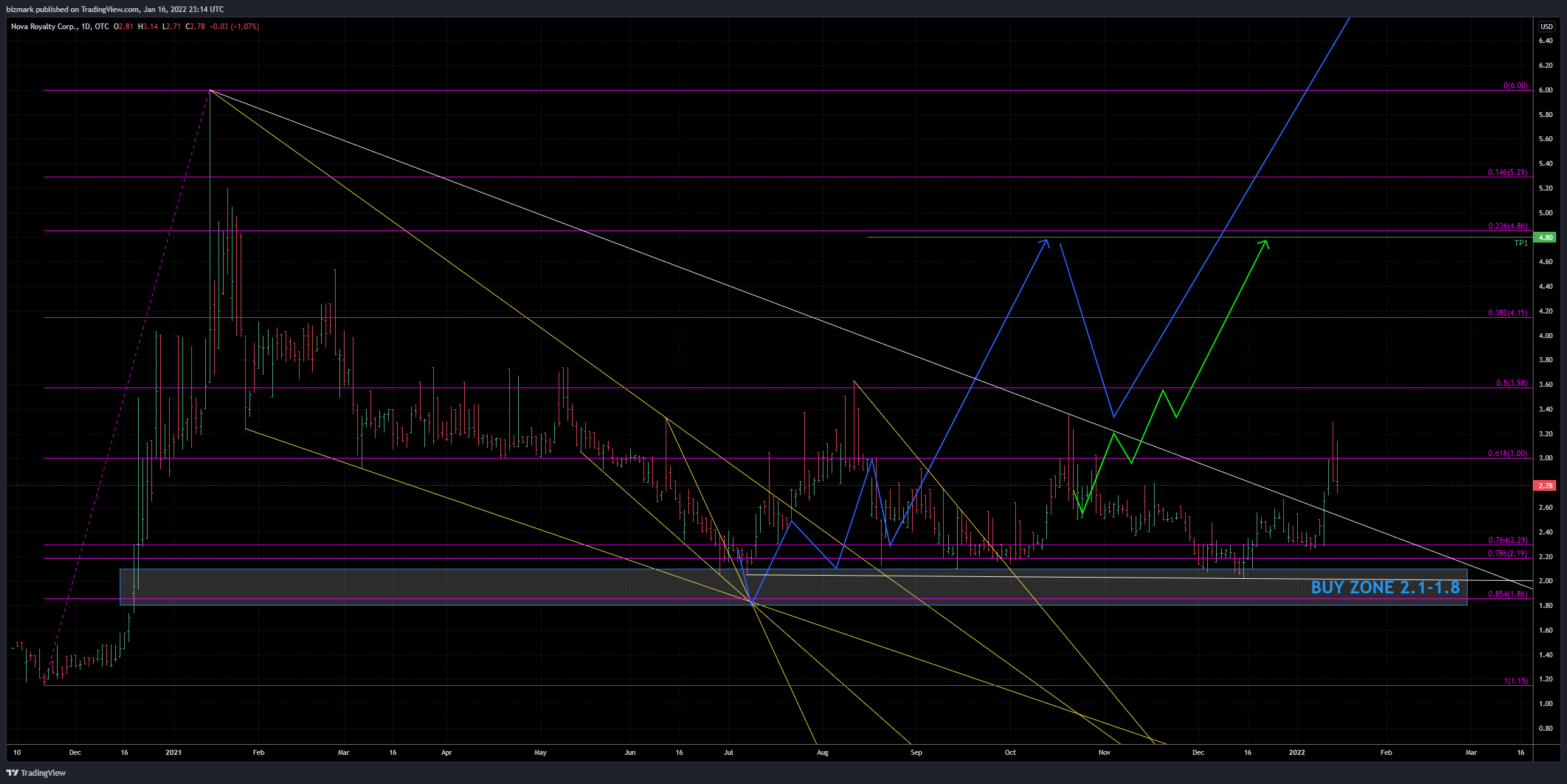Click the 2021 label on time axis

pos(173,752)
